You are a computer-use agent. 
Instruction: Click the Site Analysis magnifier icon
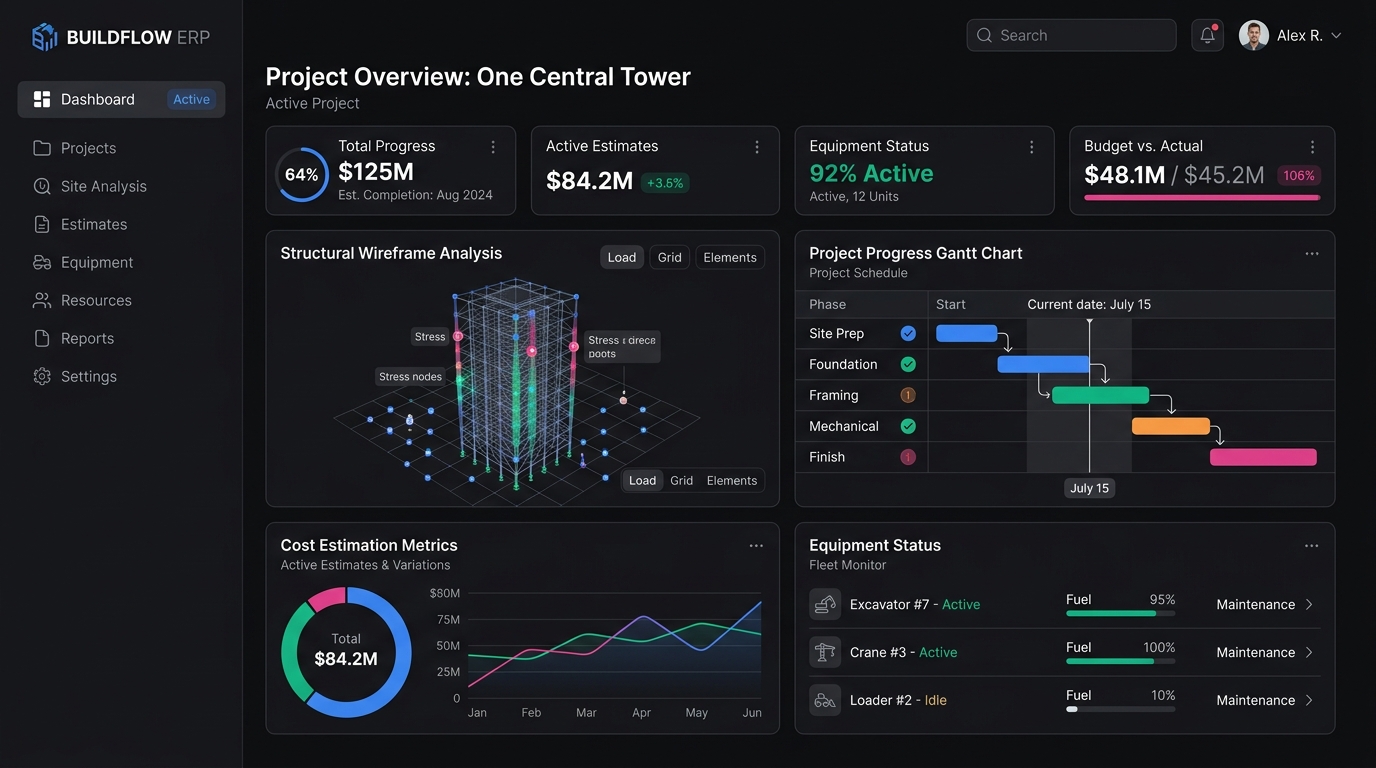click(42, 186)
